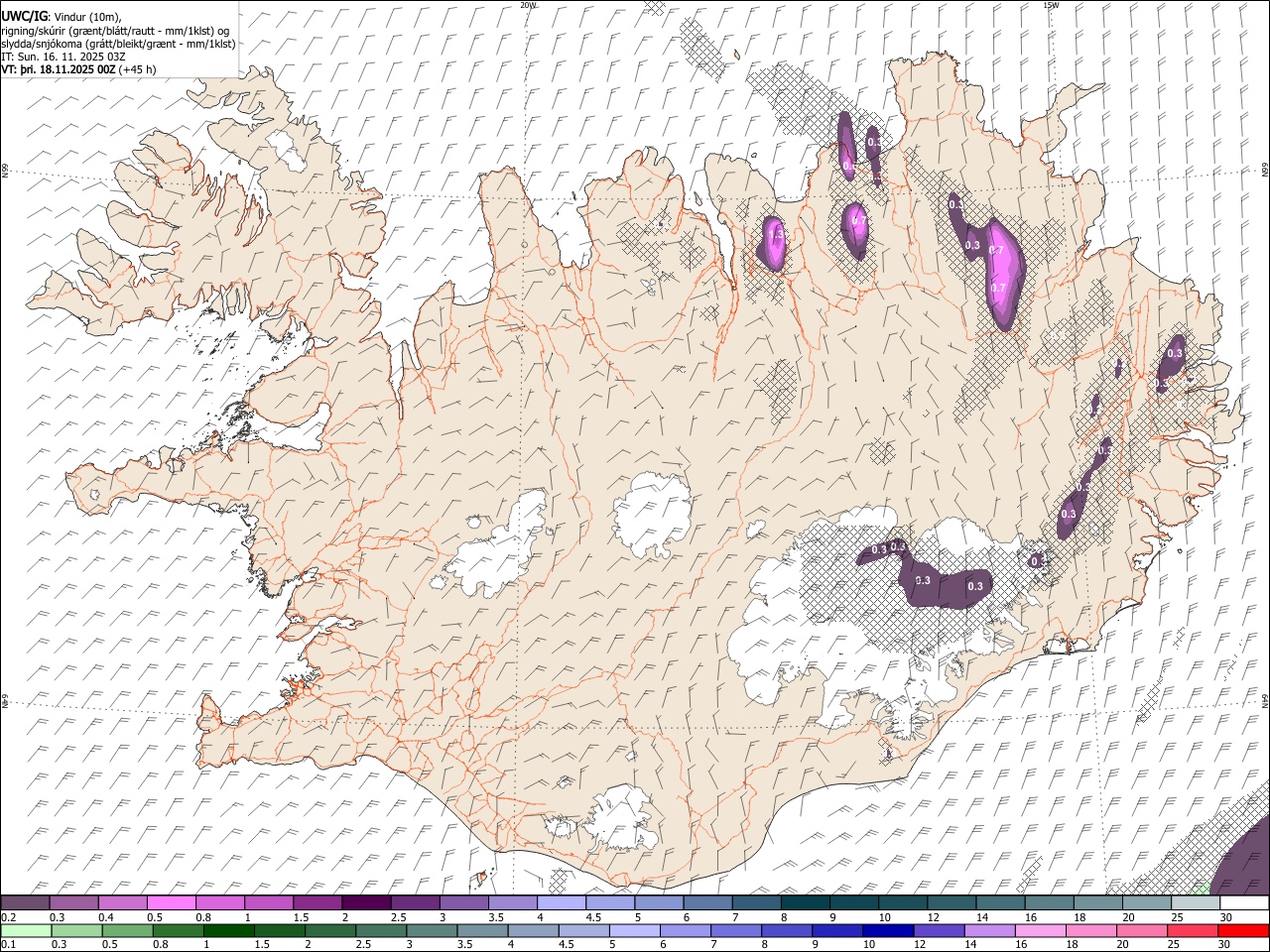Pick the snow legend swatch labeled 14
1270x952 pixels.
[999, 903]
